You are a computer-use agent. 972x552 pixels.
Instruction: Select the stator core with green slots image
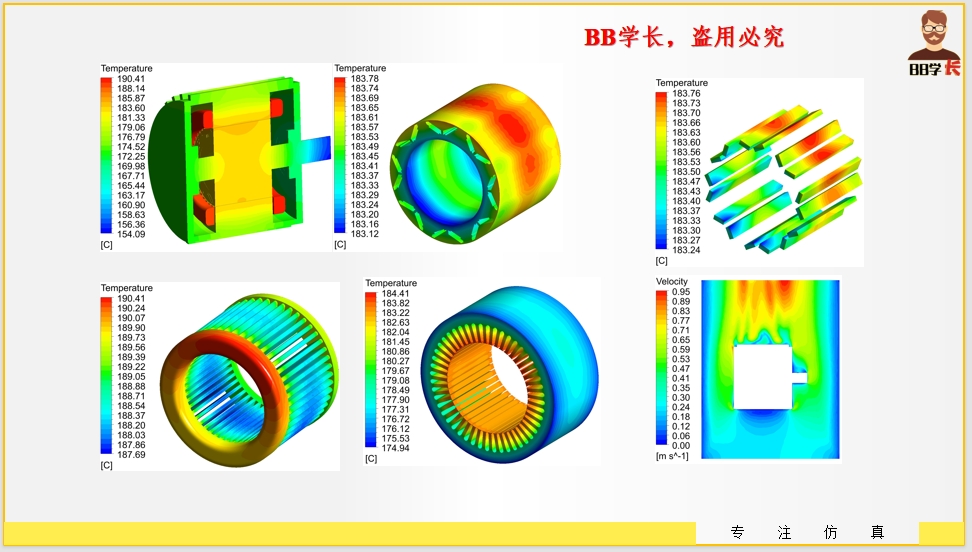point(470,158)
